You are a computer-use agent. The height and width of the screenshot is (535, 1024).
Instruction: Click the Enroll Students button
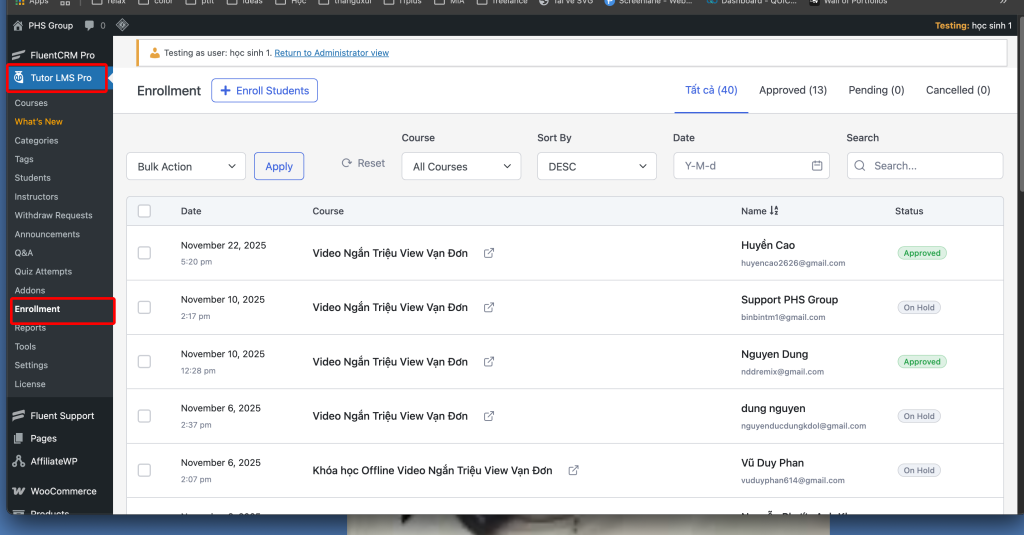pyautogui.click(x=264, y=91)
